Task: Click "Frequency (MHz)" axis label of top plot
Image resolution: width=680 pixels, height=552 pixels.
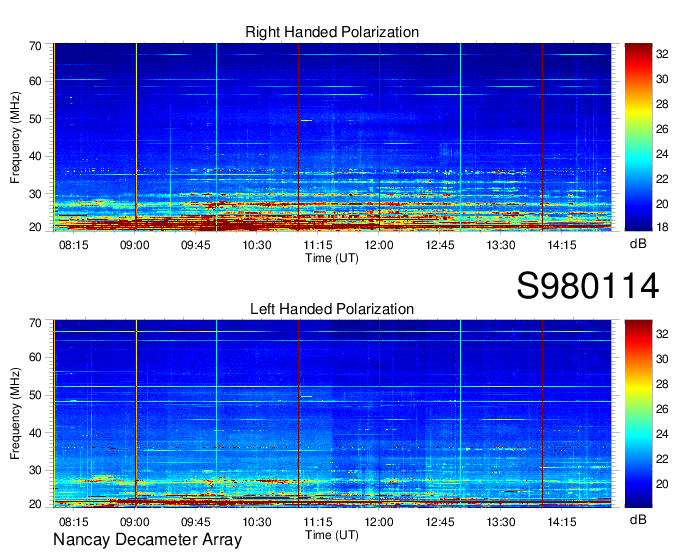Action: click(x=15, y=137)
